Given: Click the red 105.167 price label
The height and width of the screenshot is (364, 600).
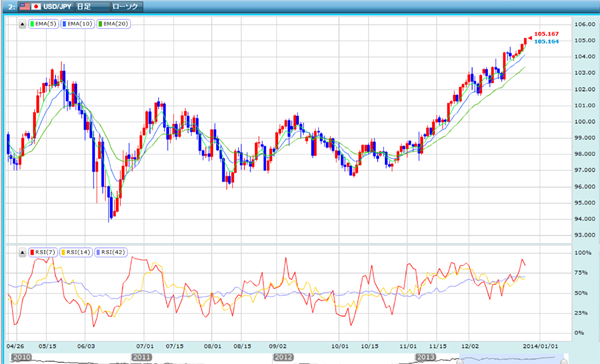Looking at the screenshot, I should [546, 34].
